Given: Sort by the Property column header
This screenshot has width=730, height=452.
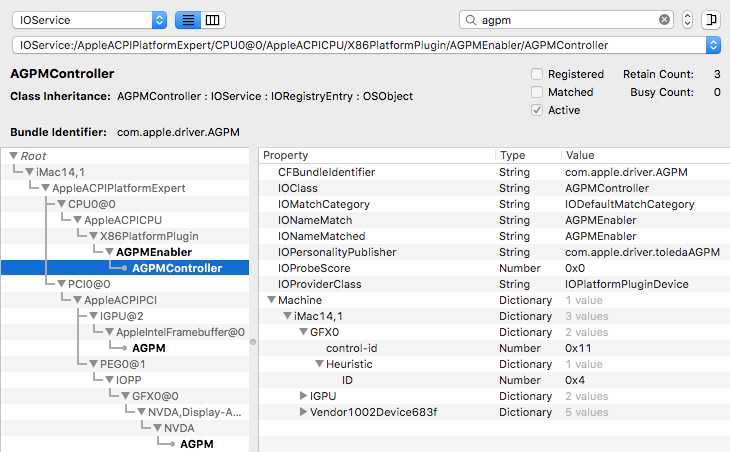Looking at the screenshot, I should pyautogui.click(x=377, y=155).
